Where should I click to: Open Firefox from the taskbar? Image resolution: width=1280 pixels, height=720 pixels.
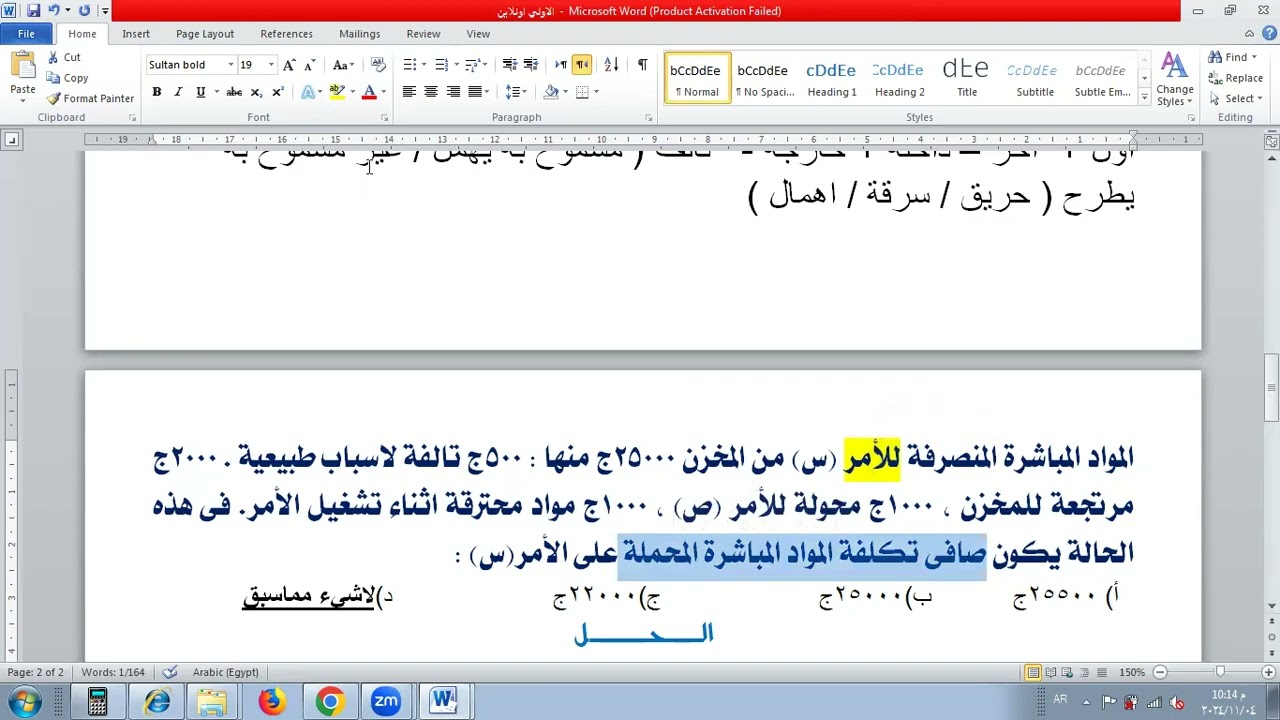[x=272, y=701]
